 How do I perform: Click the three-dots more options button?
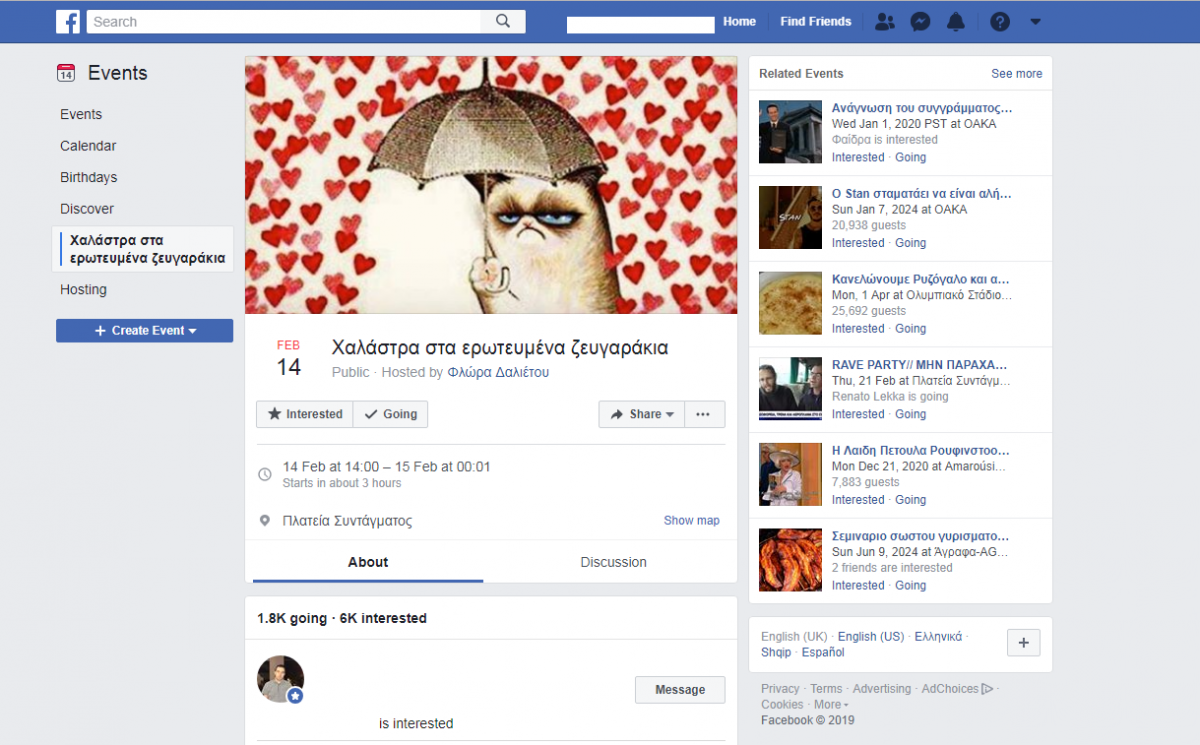704,414
